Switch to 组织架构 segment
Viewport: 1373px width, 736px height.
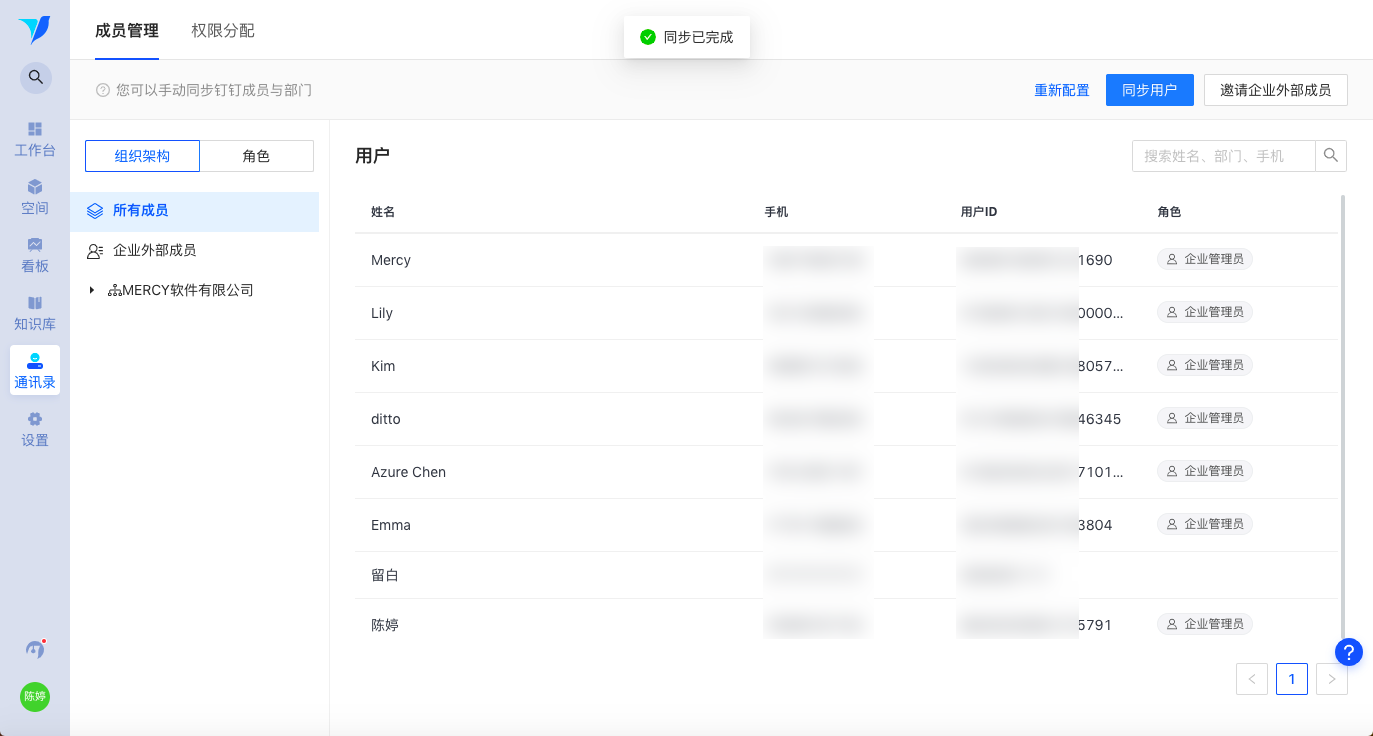142,156
